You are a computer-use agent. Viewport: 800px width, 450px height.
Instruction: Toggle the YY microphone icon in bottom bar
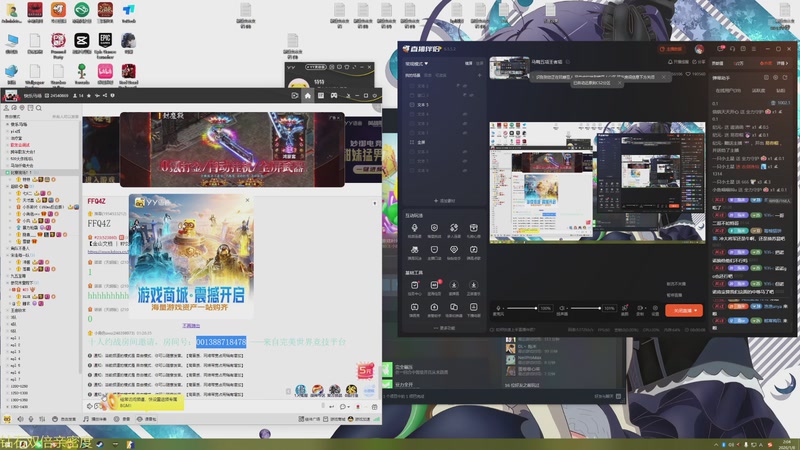point(31,419)
